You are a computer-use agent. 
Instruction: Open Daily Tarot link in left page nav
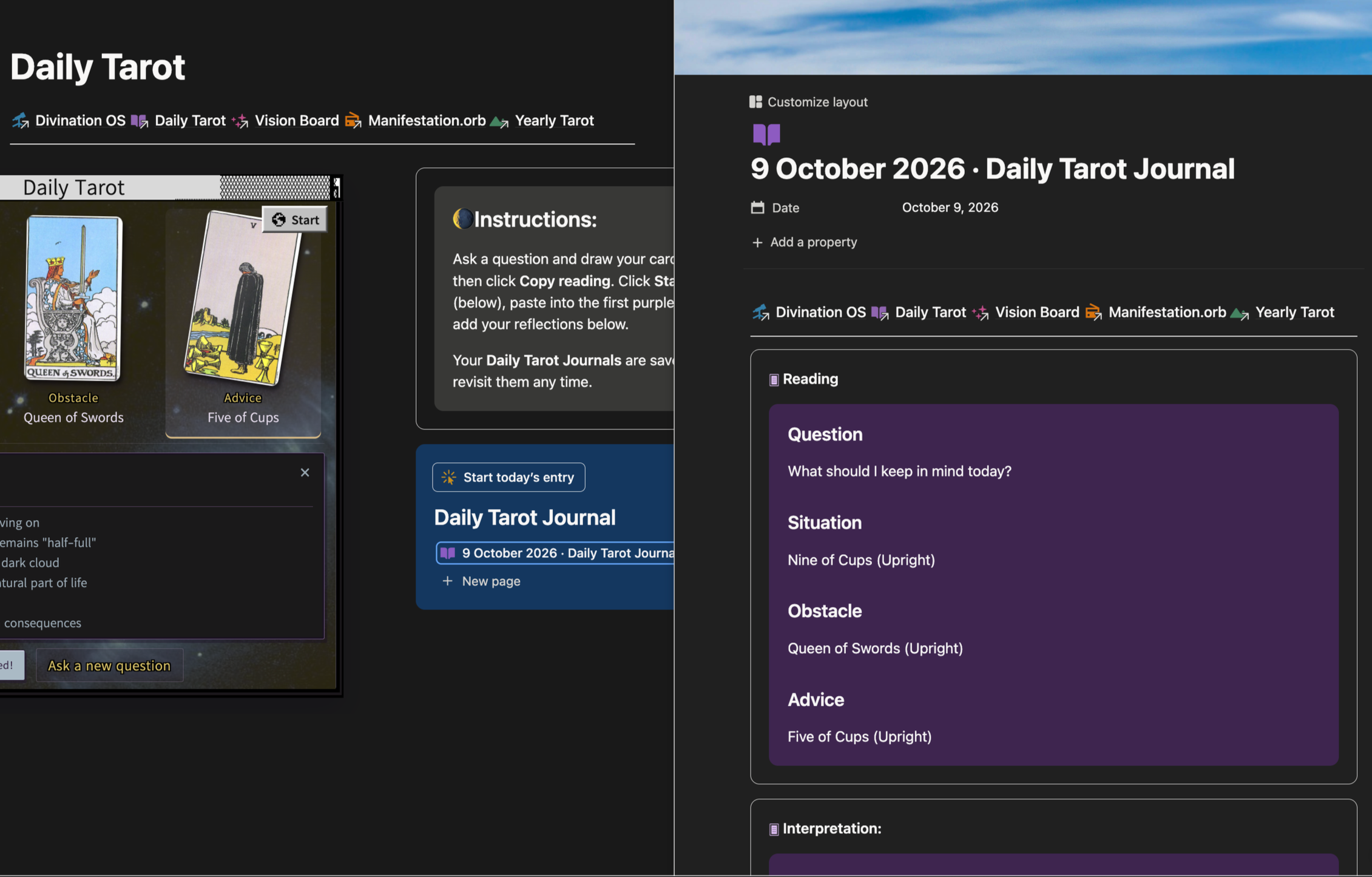tap(178, 120)
